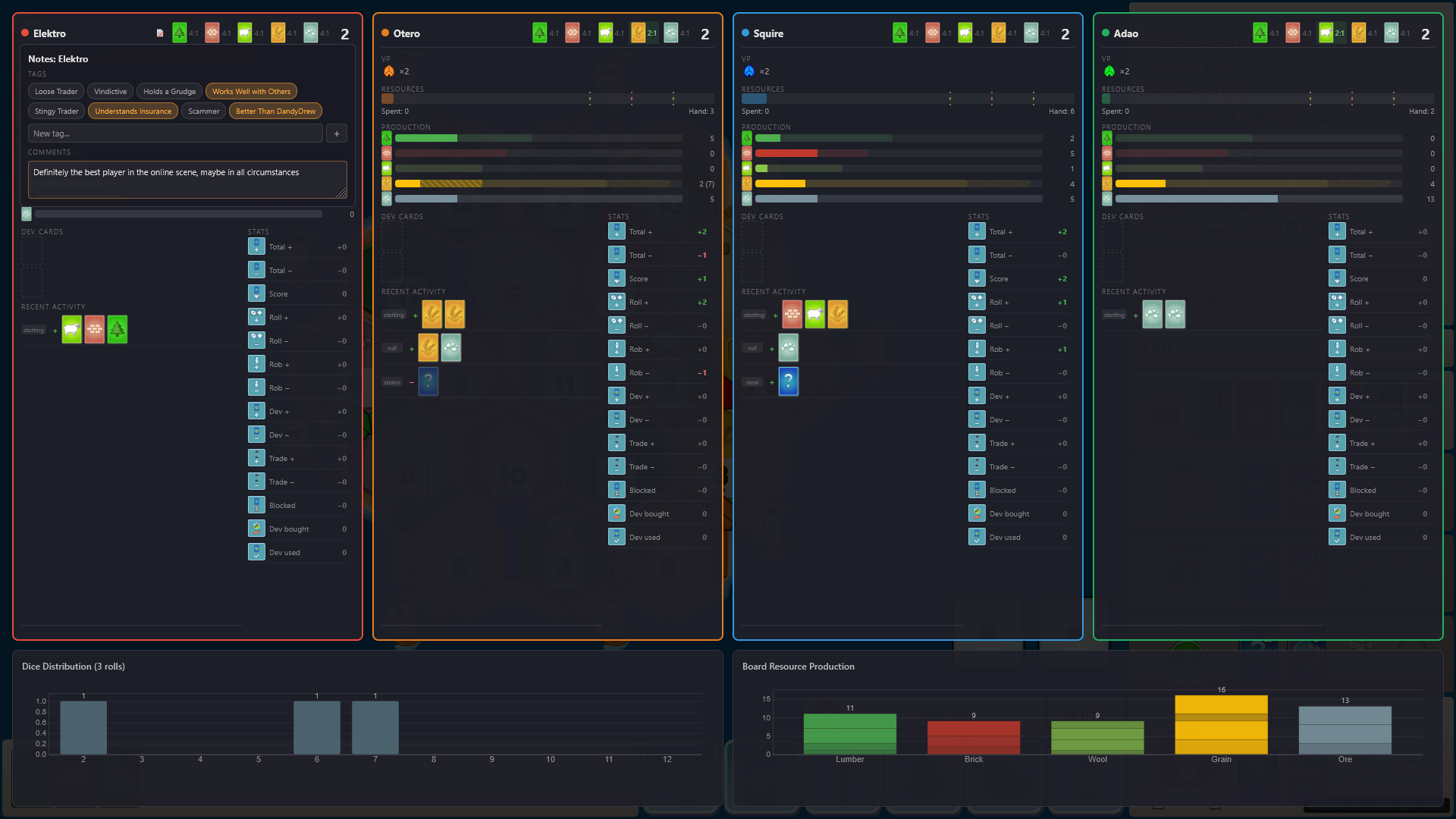Click Otero's grain 2:1 port ratio card
The width and height of the screenshot is (1456, 819).
[639, 33]
